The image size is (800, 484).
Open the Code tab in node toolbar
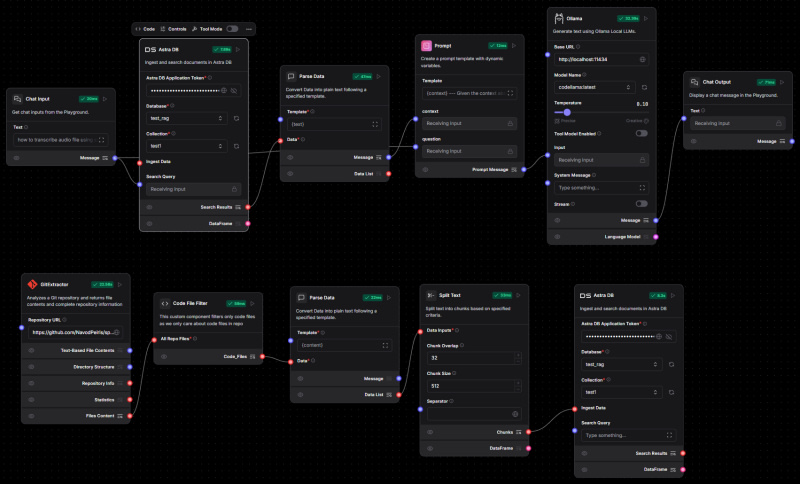click(x=144, y=29)
